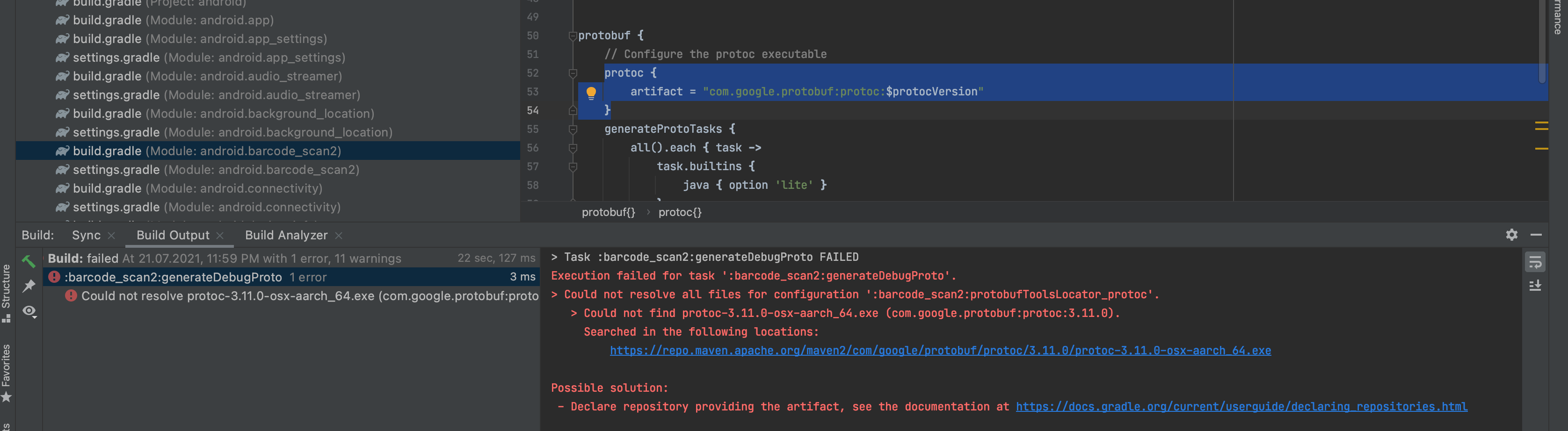Toggle soft-wrap icon in build output
This screenshot has width=1568, height=431.
click(x=1535, y=262)
